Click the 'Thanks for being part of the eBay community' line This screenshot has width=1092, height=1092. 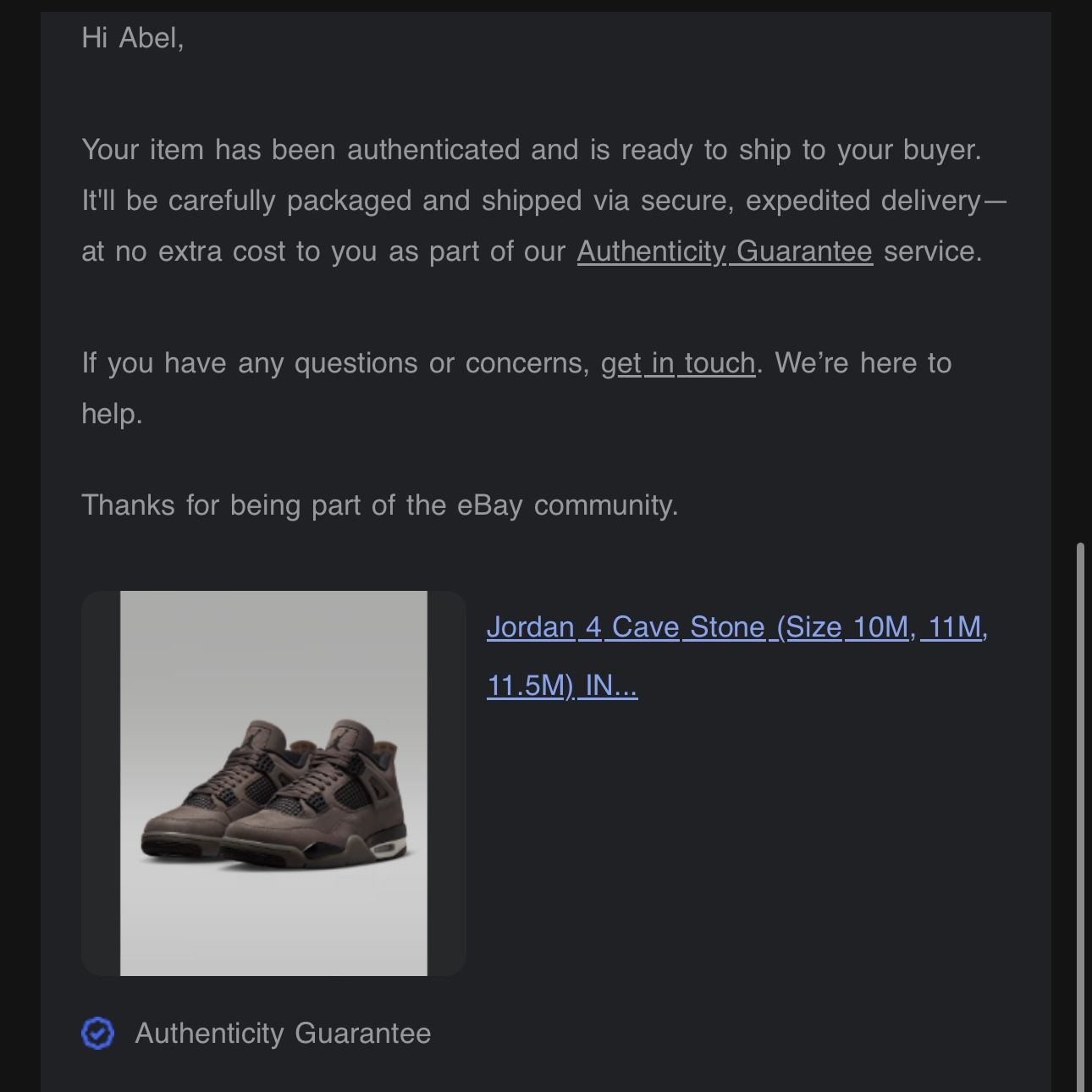pyautogui.click(x=380, y=505)
